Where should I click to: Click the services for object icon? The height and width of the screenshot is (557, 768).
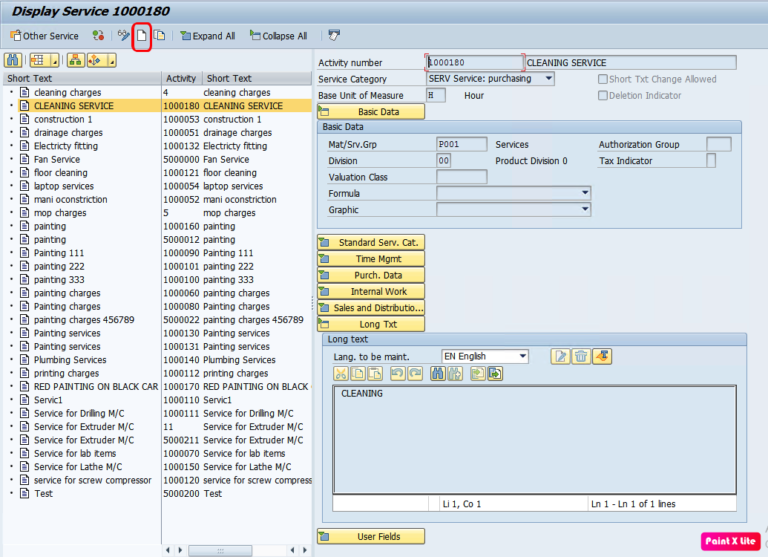coord(334,35)
